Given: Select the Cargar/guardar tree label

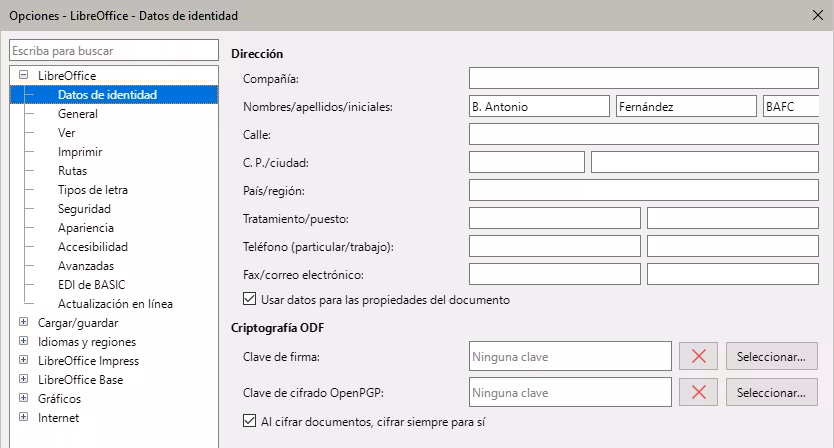Looking at the screenshot, I should click(x=78, y=323).
